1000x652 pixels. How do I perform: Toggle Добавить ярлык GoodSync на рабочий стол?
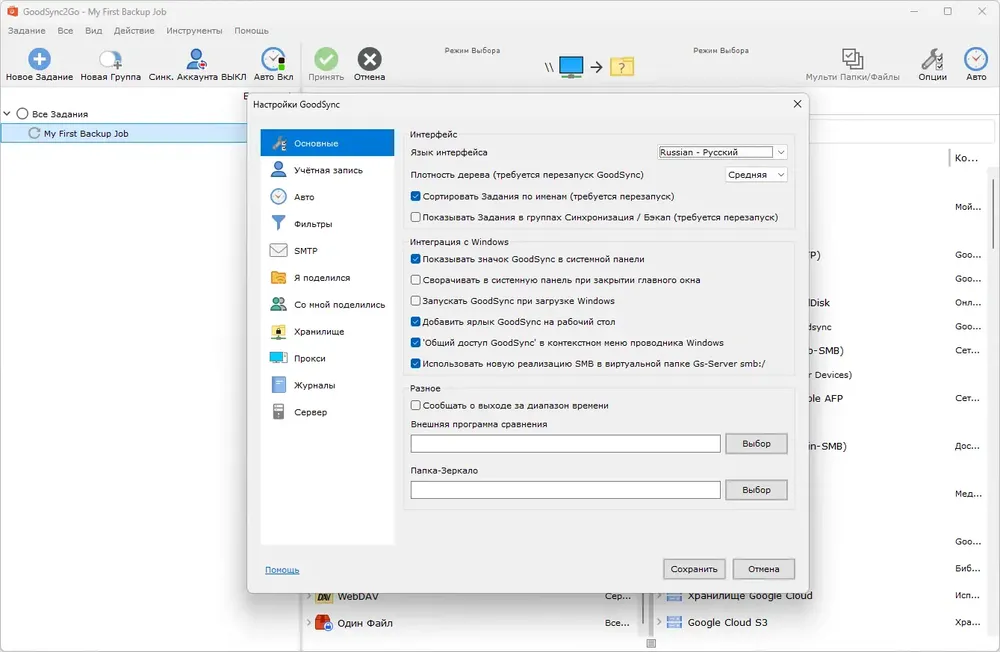click(415, 322)
